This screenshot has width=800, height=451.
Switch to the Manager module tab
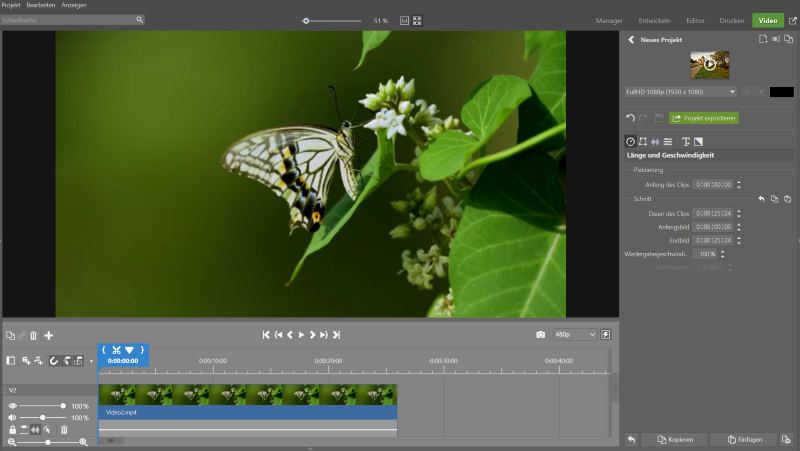(609, 20)
